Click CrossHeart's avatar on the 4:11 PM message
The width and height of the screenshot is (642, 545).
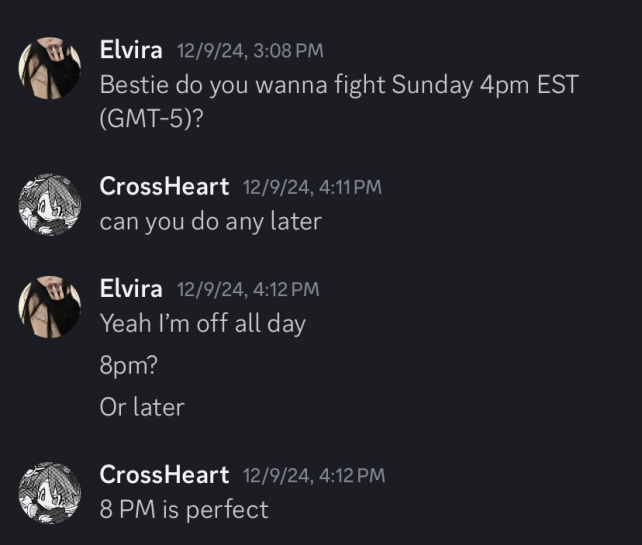pos(50,205)
